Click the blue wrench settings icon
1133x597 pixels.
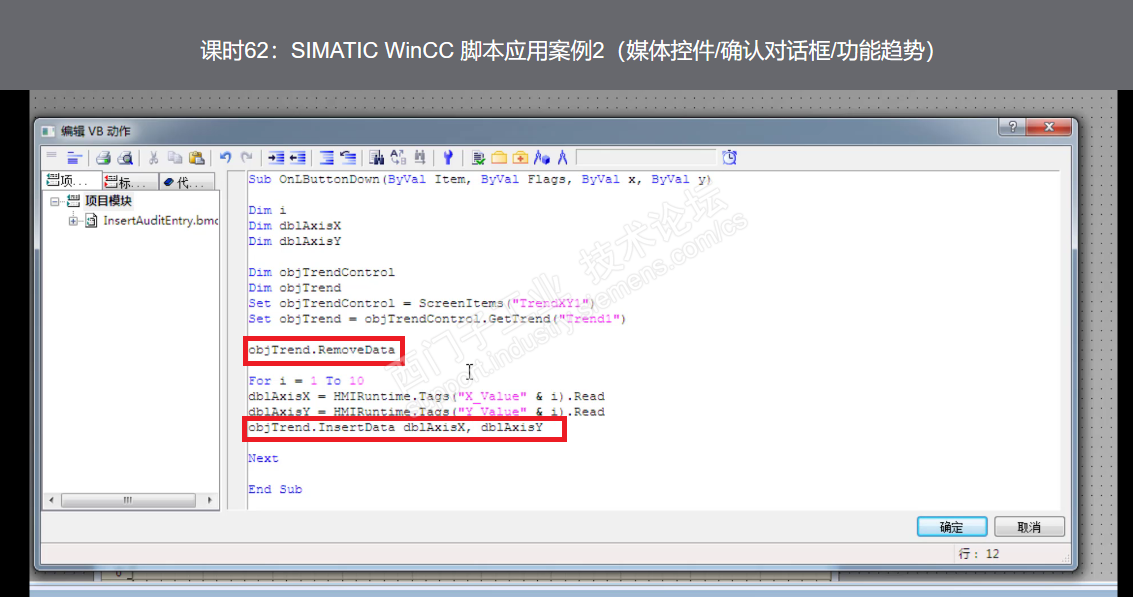coord(448,158)
